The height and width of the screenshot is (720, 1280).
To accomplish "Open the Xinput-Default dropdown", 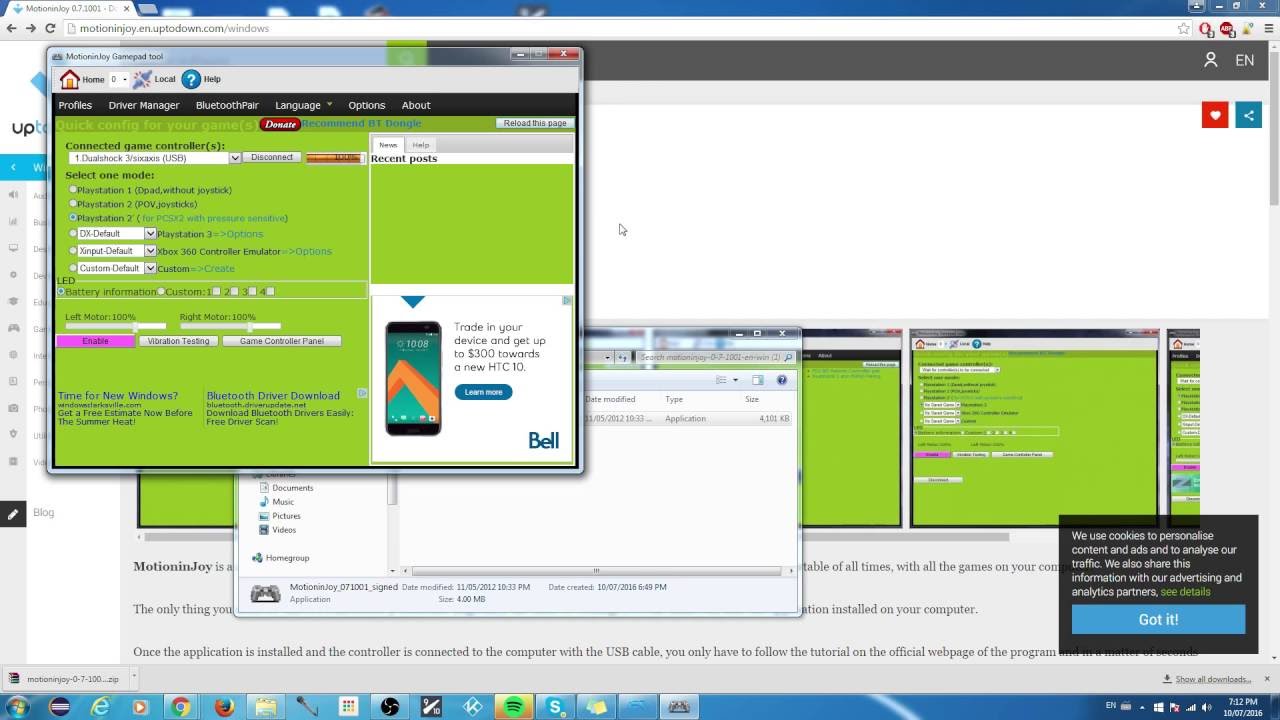I will point(150,250).
